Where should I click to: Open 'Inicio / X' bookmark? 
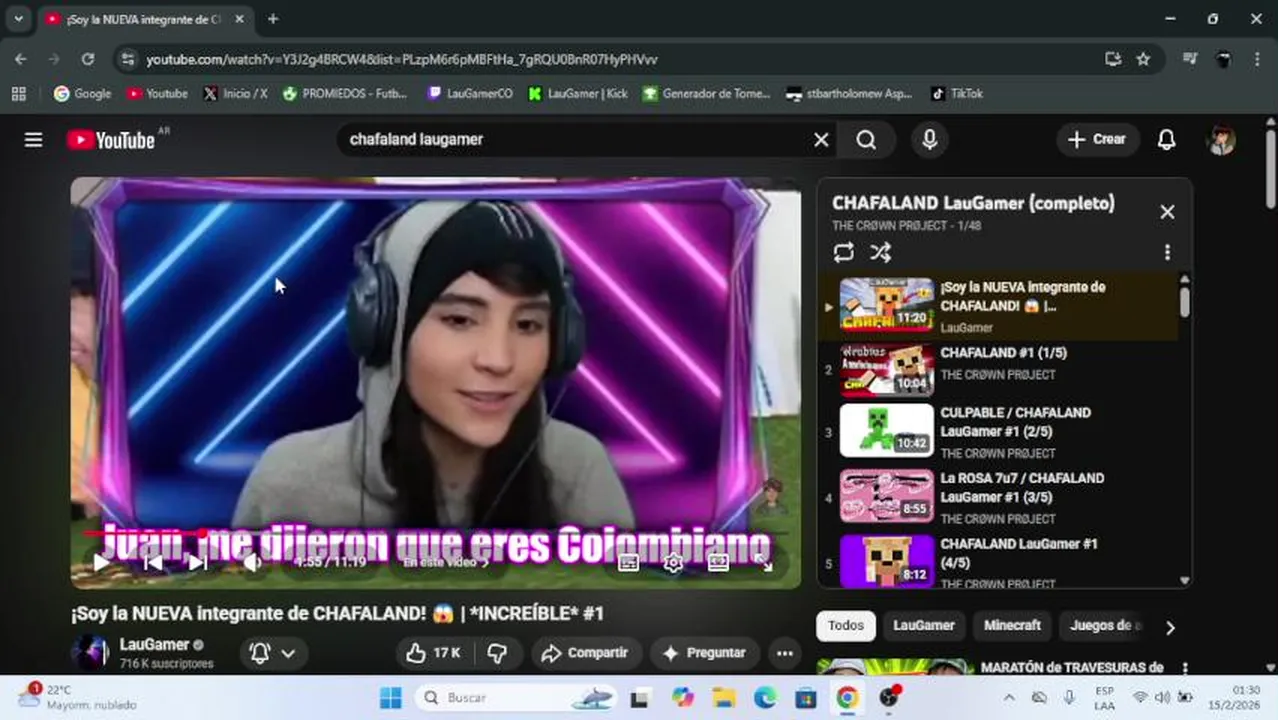click(x=235, y=93)
